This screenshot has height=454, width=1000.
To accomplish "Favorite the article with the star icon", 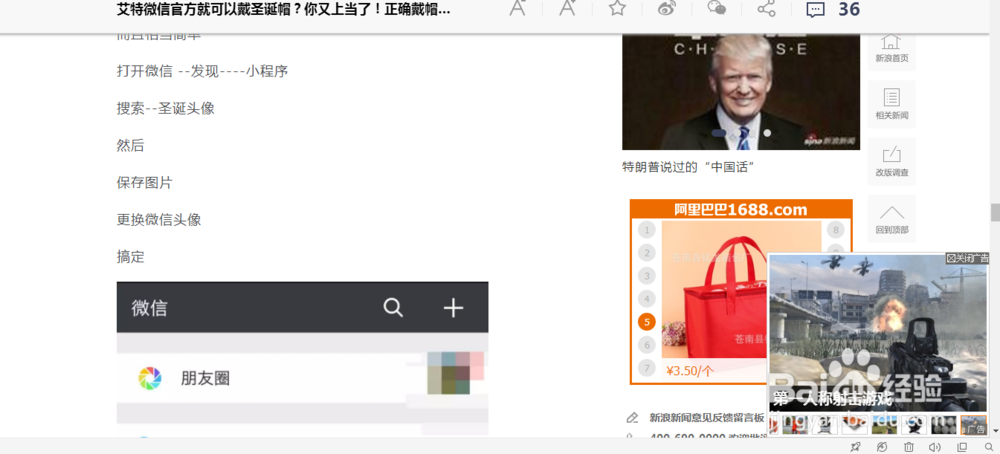I will tap(617, 8).
